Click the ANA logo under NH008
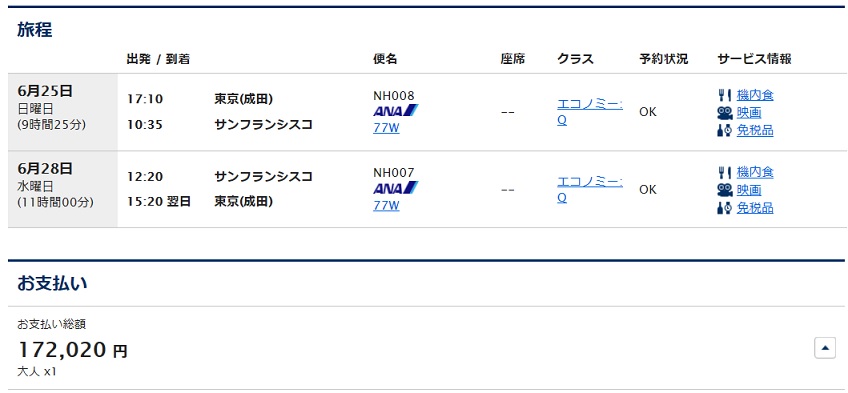The width and height of the screenshot is (848, 393). pyautogui.click(x=395, y=111)
